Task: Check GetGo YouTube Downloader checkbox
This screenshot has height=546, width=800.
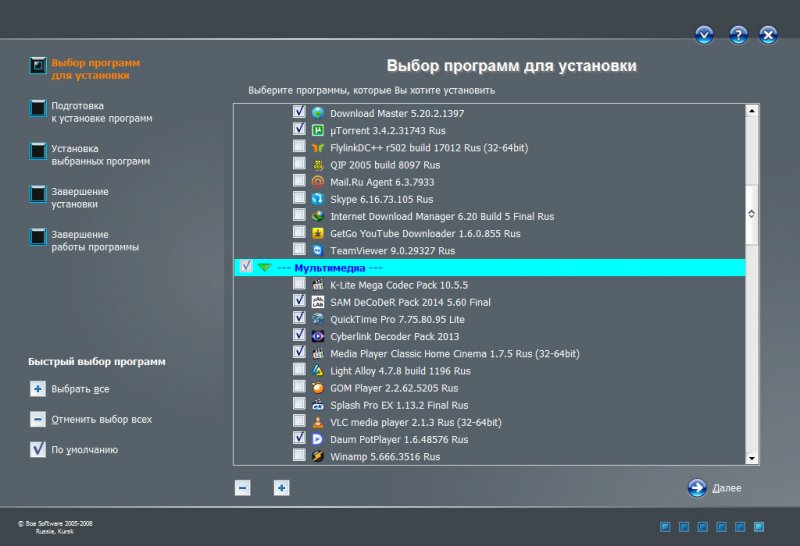Action: point(299,232)
